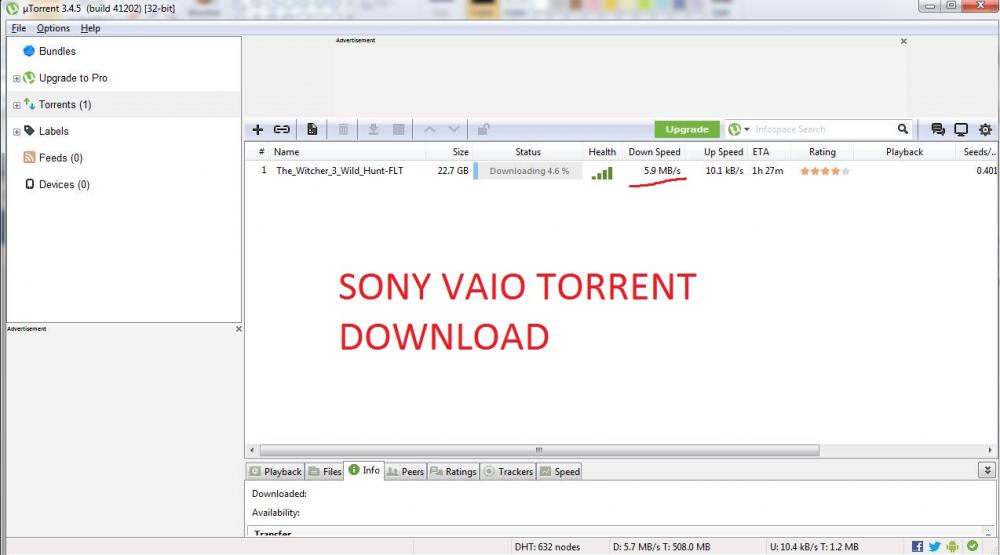Sort by the ETA column header
Image resolution: width=1000 pixels, height=555 pixels.
pyautogui.click(x=761, y=152)
